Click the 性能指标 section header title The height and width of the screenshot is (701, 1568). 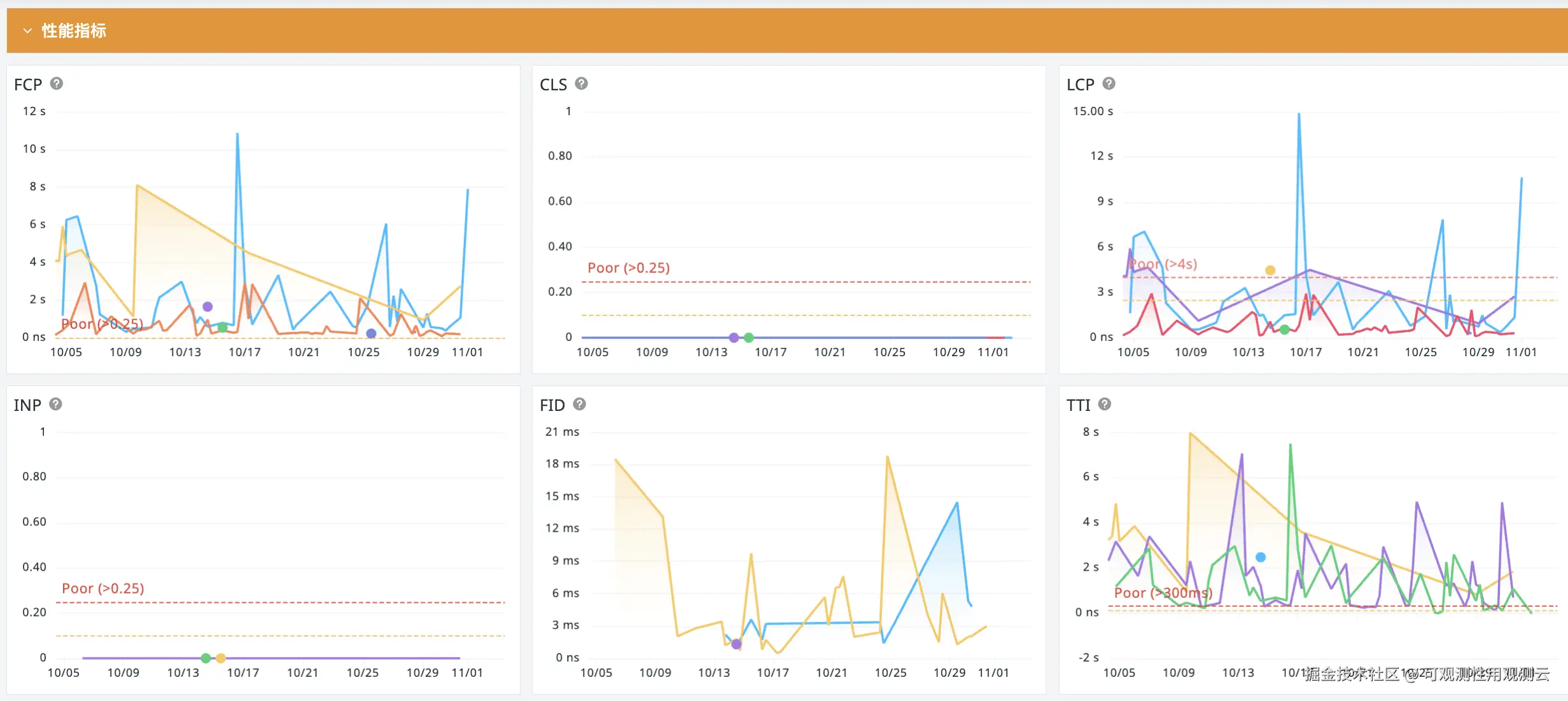click(74, 31)
